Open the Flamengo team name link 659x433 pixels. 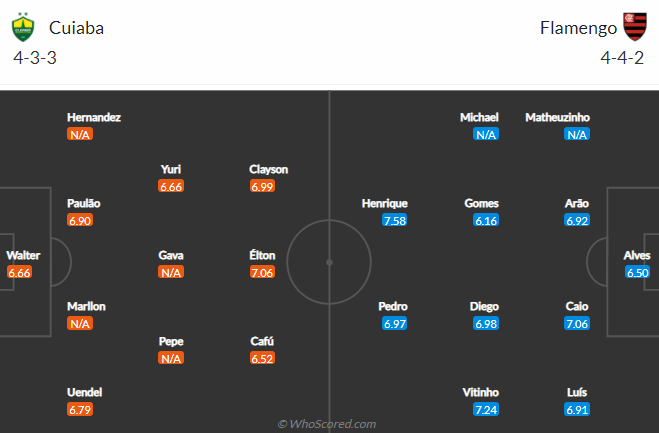point(578,28)
